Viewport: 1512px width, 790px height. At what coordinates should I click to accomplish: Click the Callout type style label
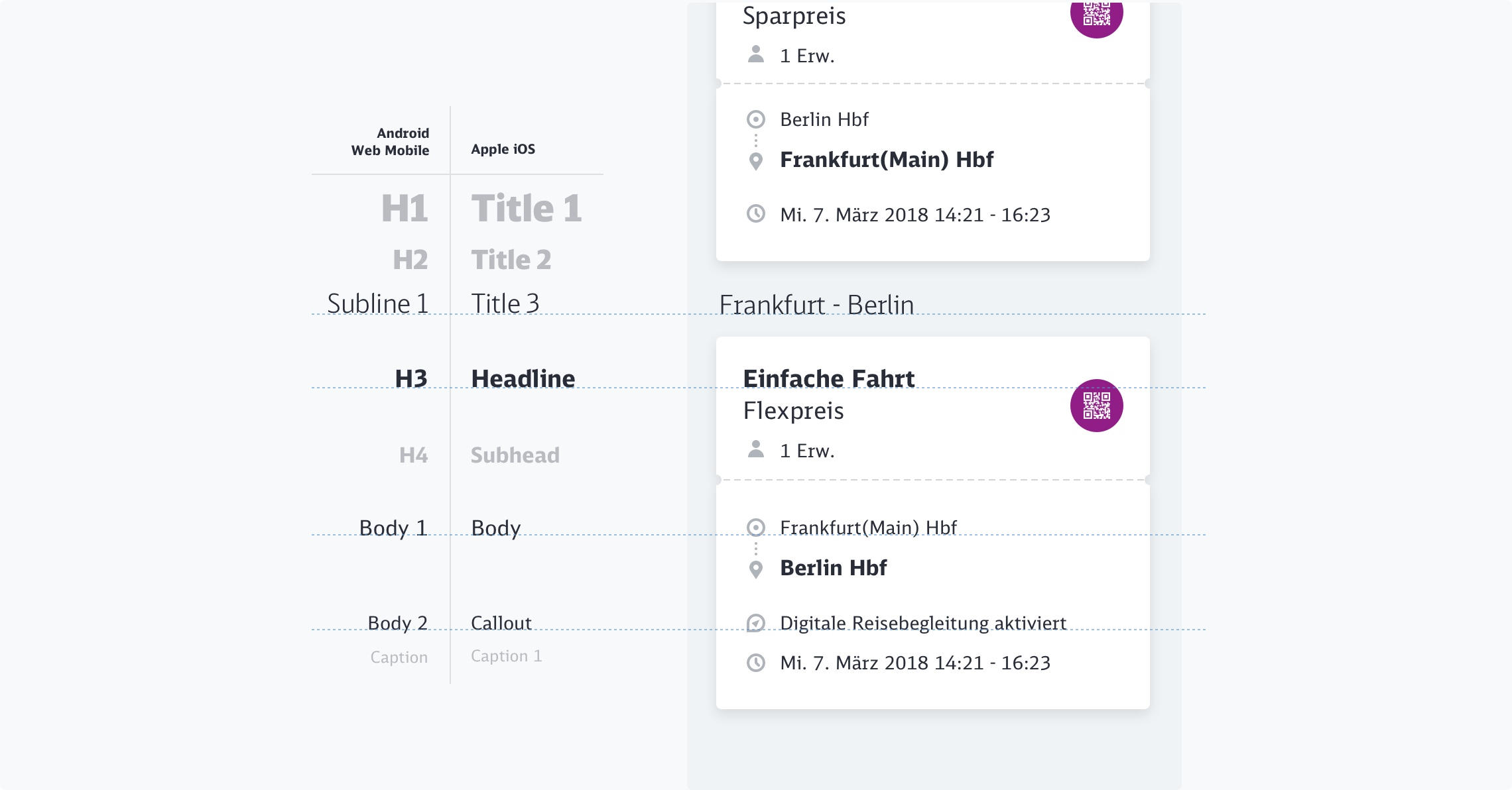[501, 623]
